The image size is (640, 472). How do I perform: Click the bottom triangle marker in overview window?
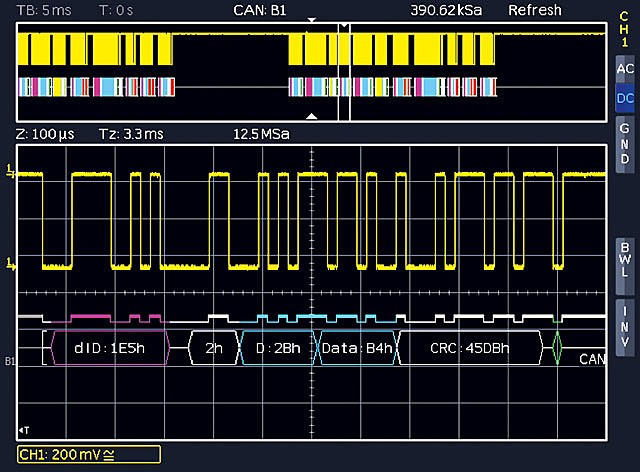click(x=312, y=116)
